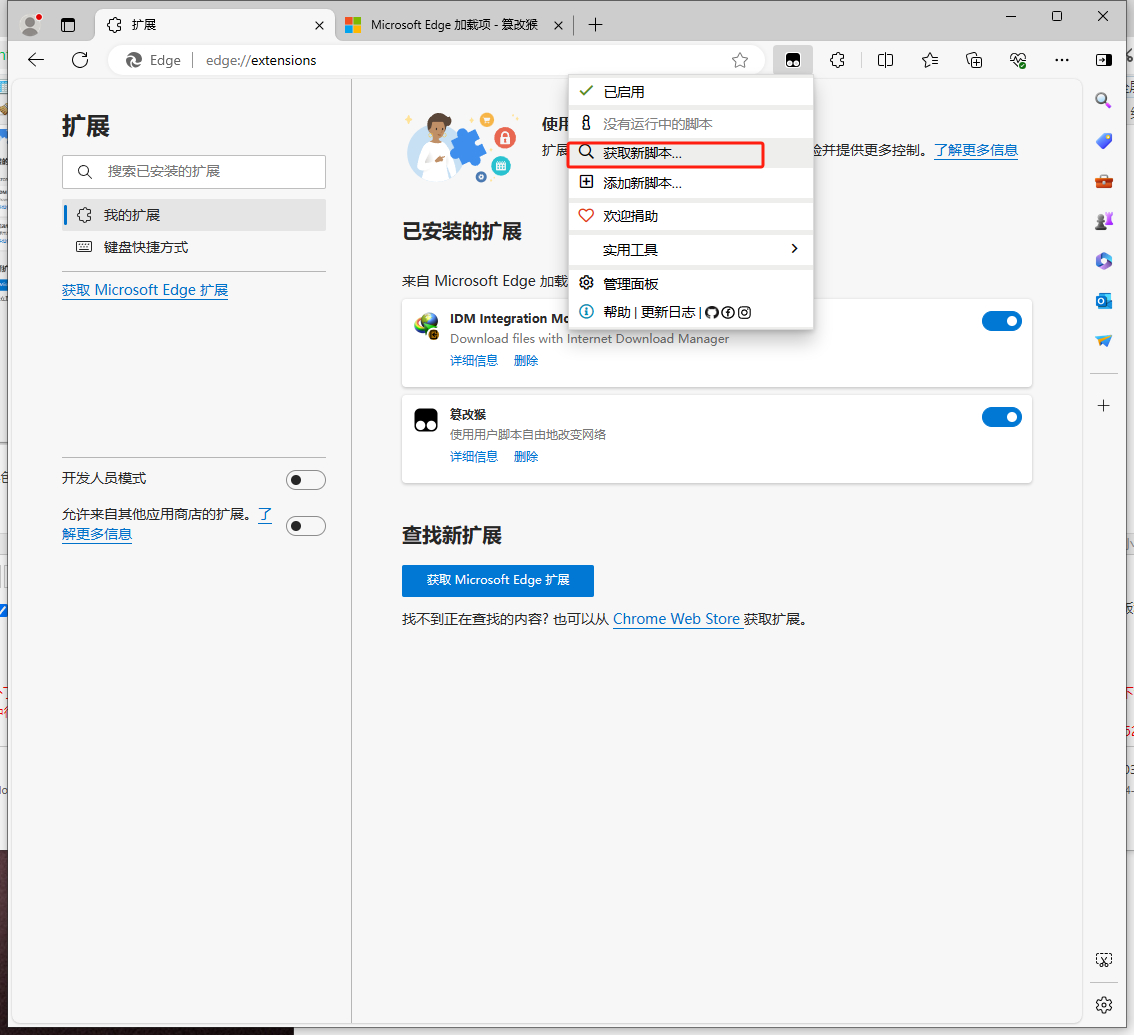Expand the 实用工具 submenu arrow
The height and width of the screenshot is (1035, 1134).
(795, 249)
